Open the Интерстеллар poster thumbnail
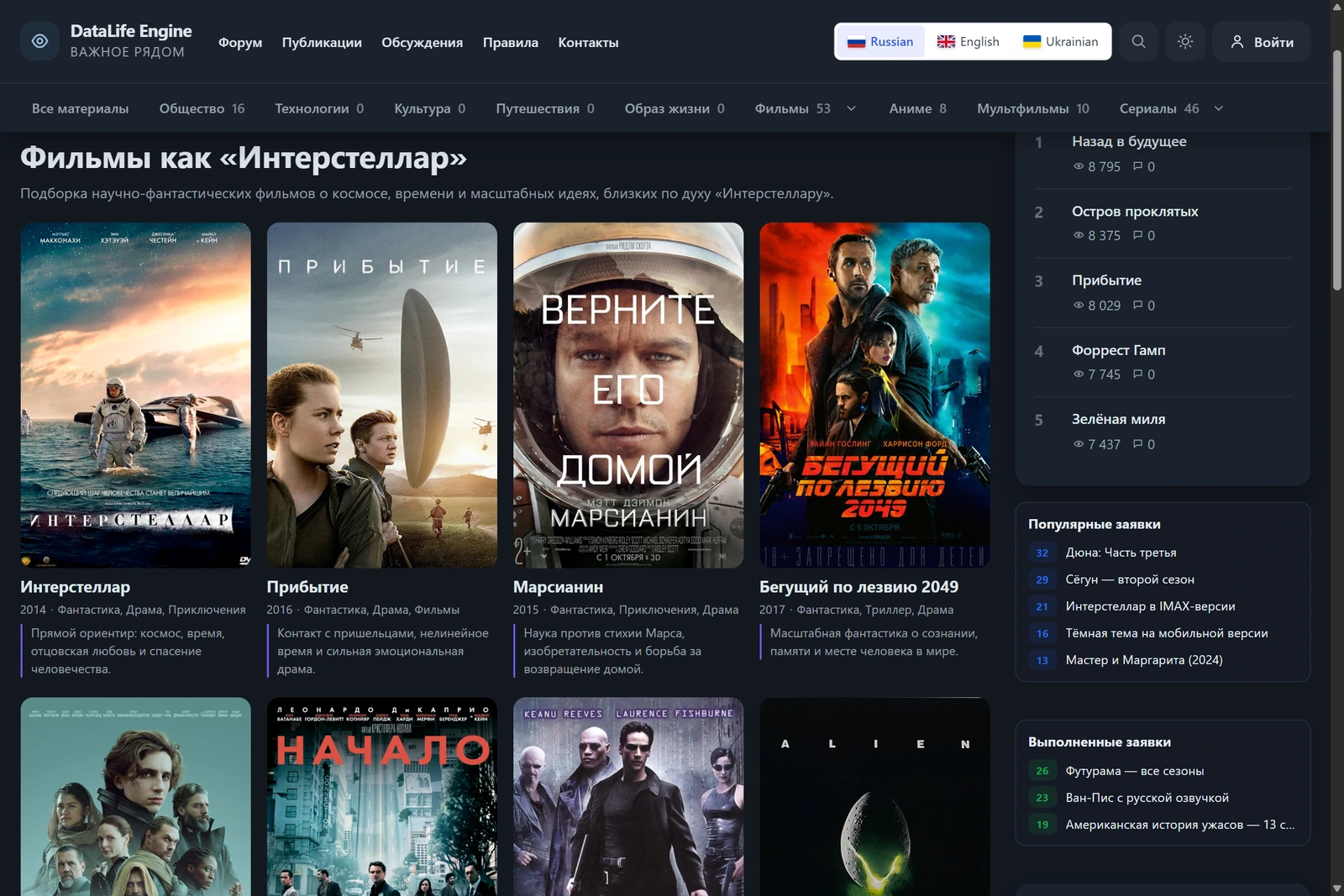 coord(135,395)
